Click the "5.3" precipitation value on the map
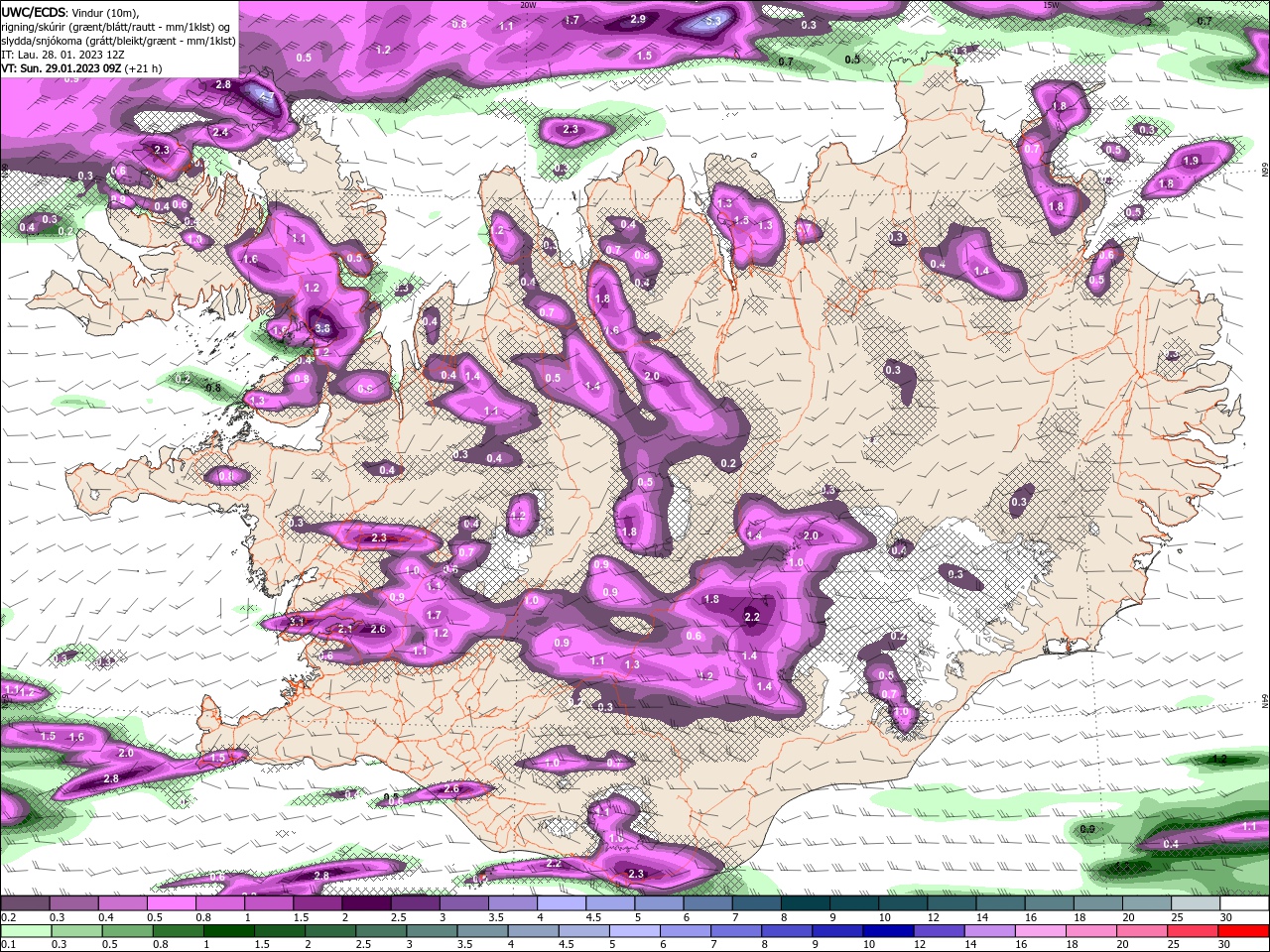 pyautogui.click(x=712, y=21)
